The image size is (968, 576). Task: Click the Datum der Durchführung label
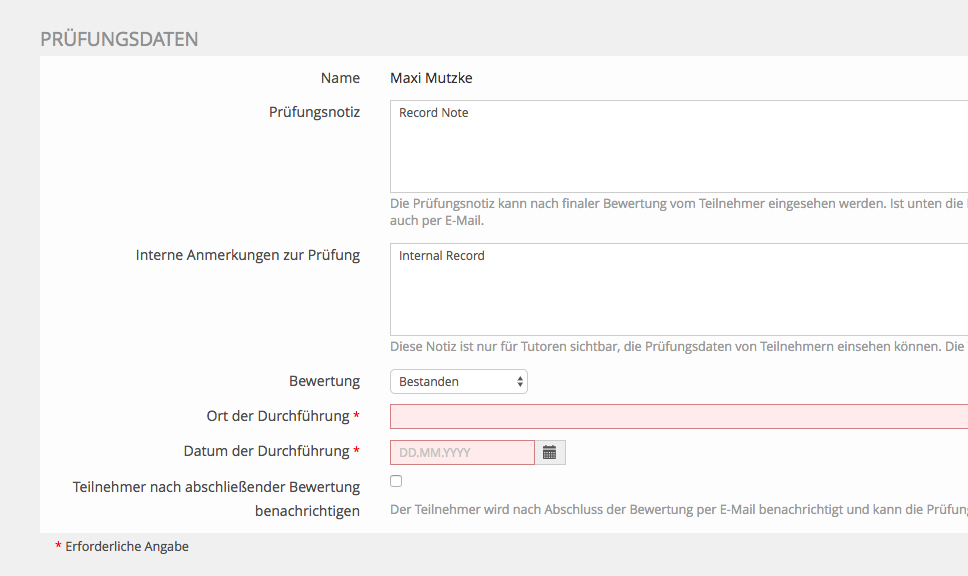[x=266, y=451]
